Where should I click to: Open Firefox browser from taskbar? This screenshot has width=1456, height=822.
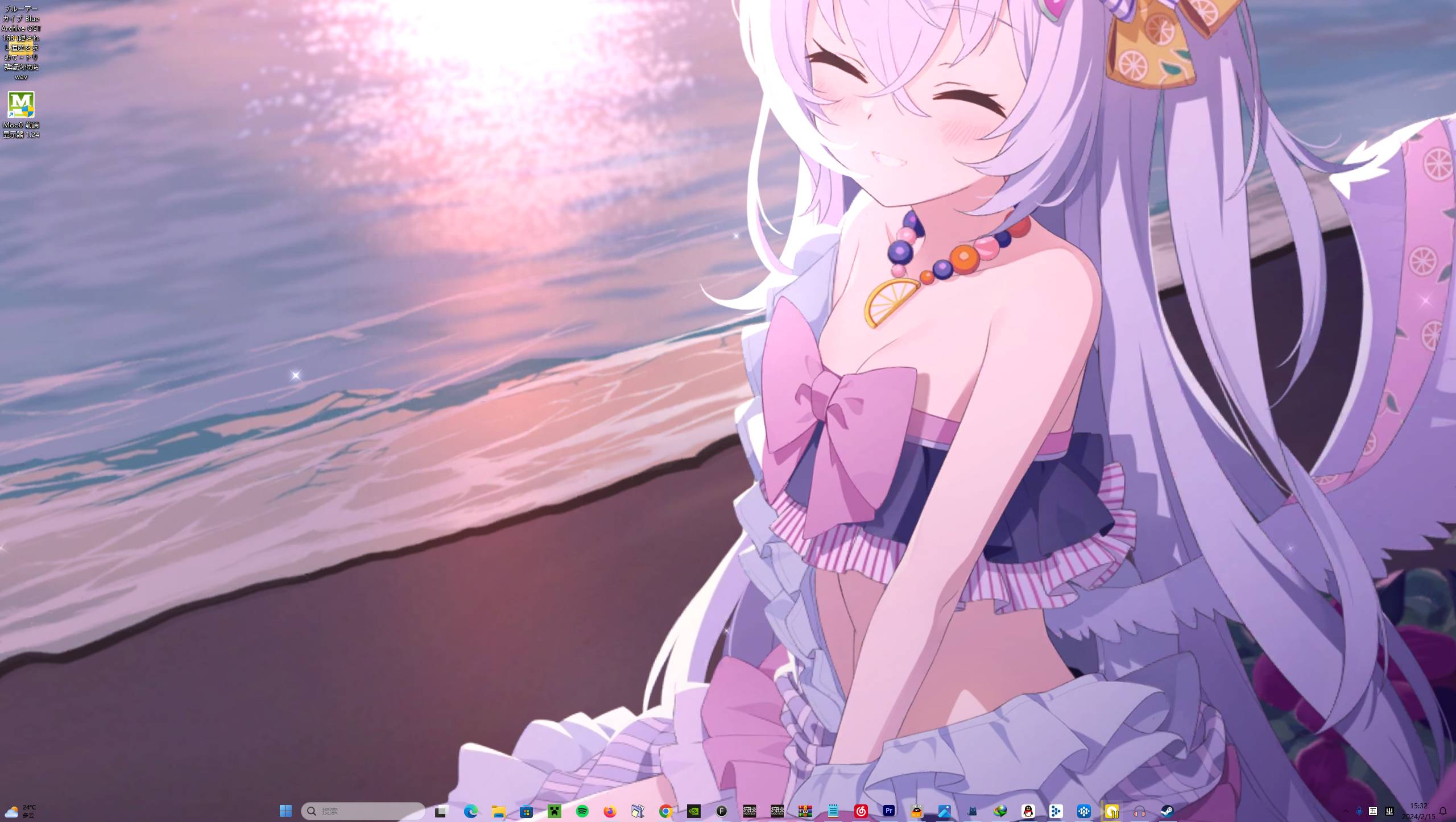(x=610, y=811)
